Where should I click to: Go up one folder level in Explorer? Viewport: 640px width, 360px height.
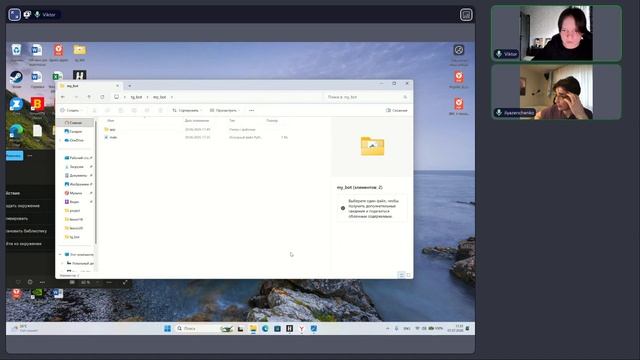click(89, 97)
